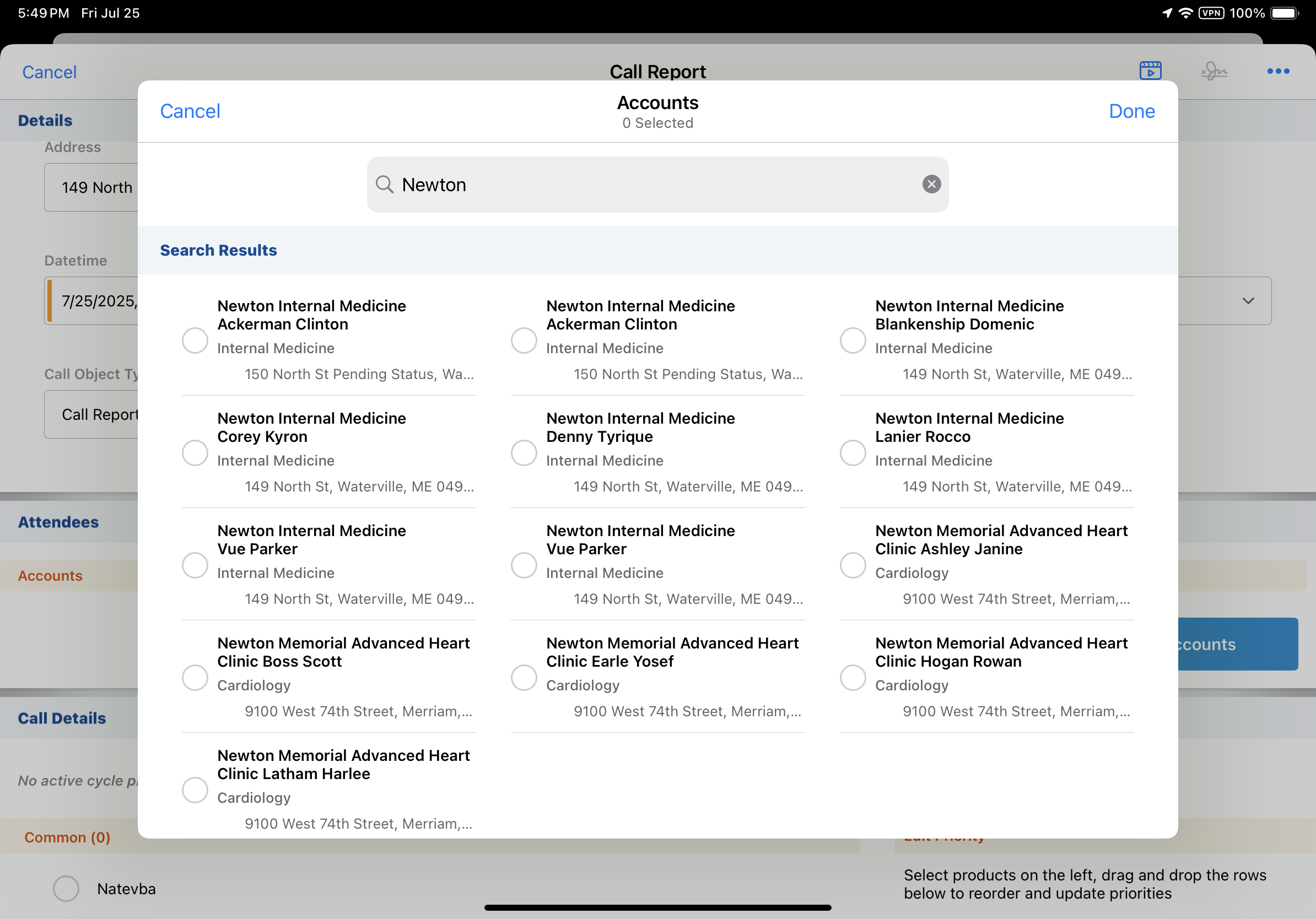Open the Common (0) products tab
This screenshot has width=1316, height=919.
click(67, 837)
